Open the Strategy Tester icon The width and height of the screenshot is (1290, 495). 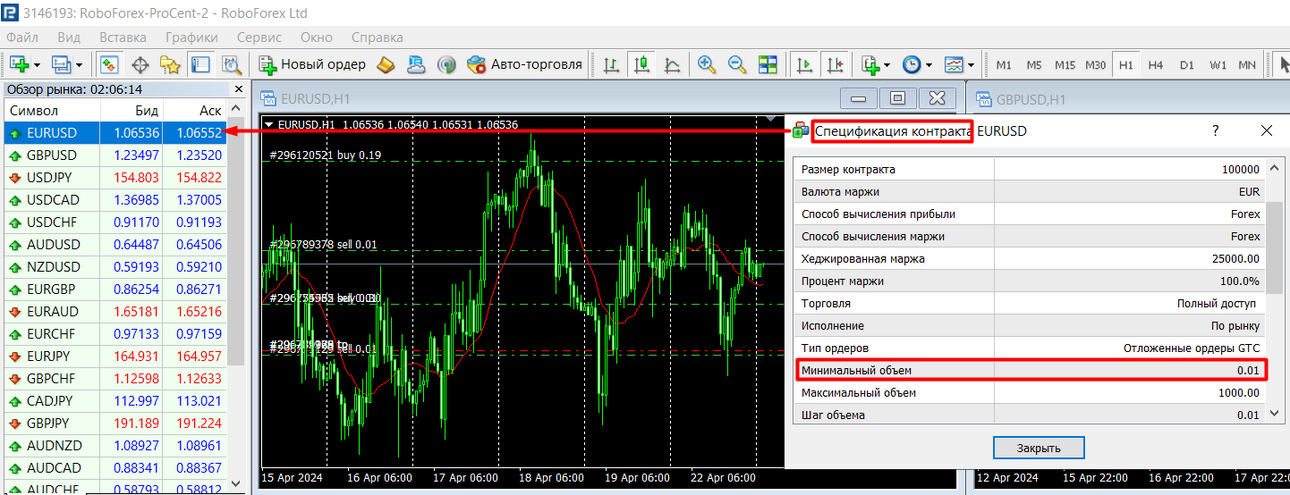point(232,64)
